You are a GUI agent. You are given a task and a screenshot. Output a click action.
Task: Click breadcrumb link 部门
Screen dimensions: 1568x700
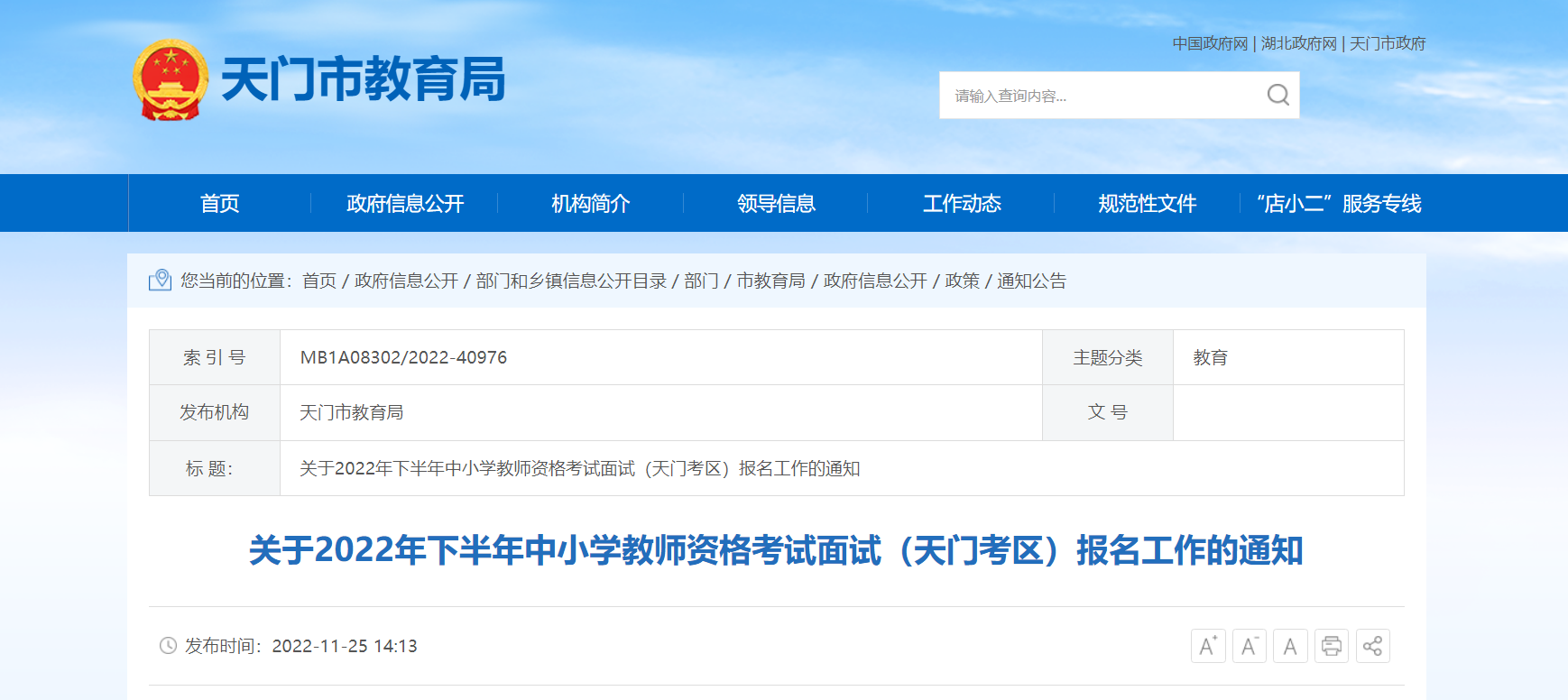701,281
